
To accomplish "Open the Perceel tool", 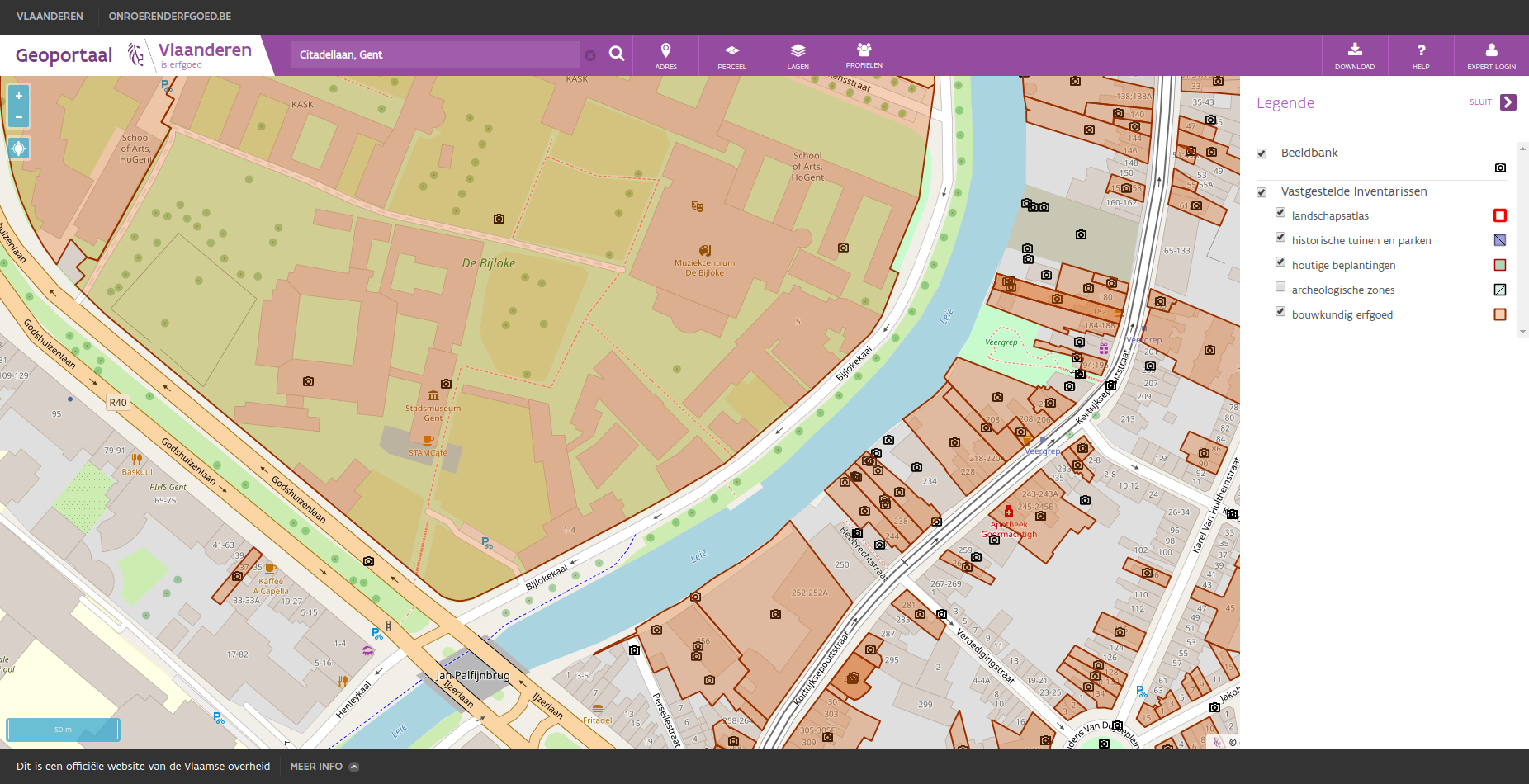I will [731, 55].
